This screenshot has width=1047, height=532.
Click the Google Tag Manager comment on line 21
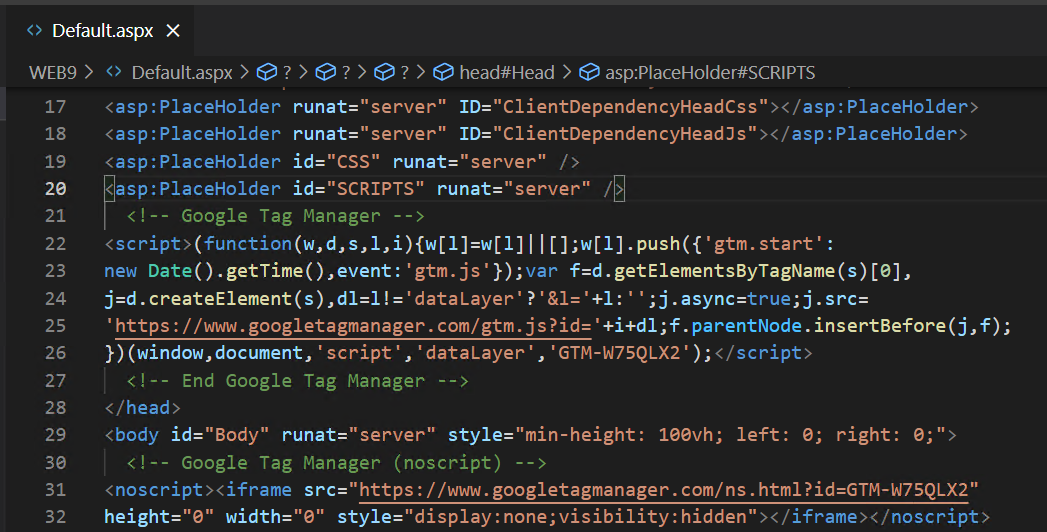276,216
